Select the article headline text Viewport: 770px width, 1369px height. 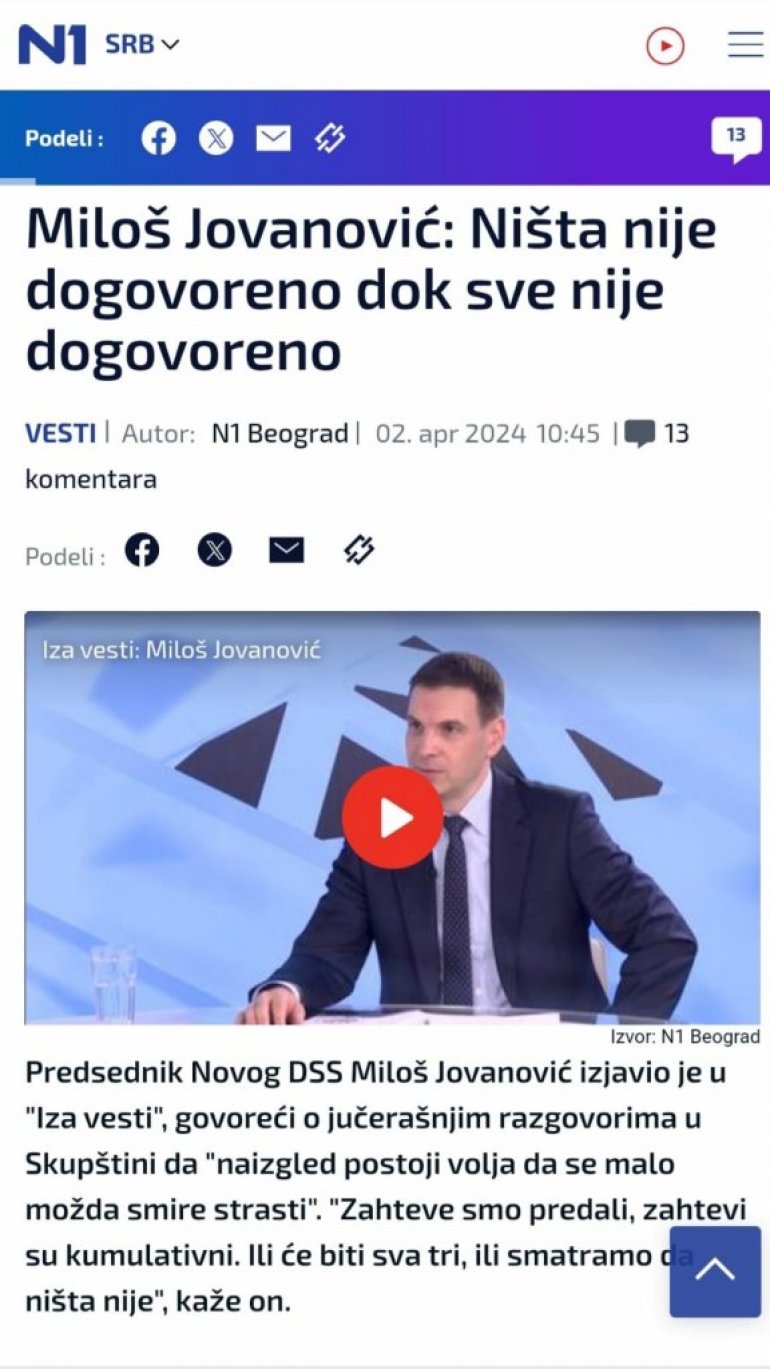[x=371, y=291]
